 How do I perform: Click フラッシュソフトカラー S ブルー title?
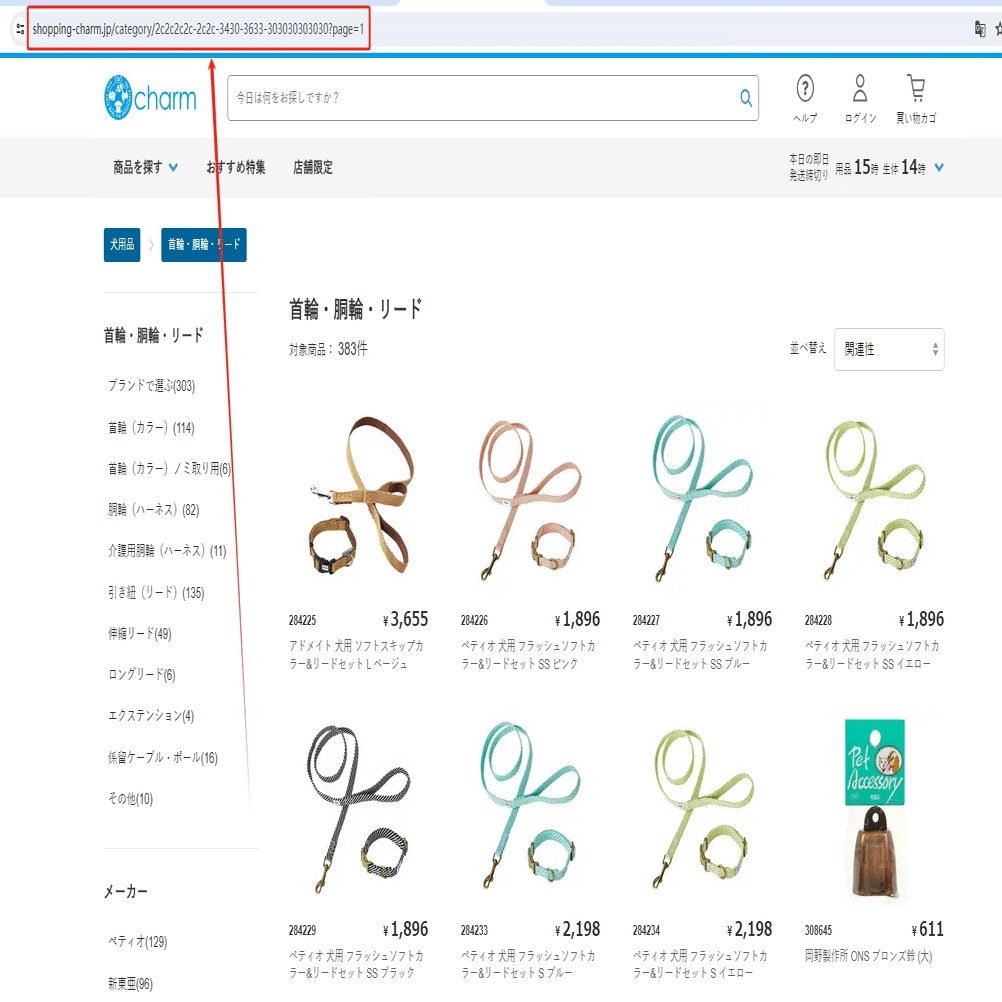(528, 964)
